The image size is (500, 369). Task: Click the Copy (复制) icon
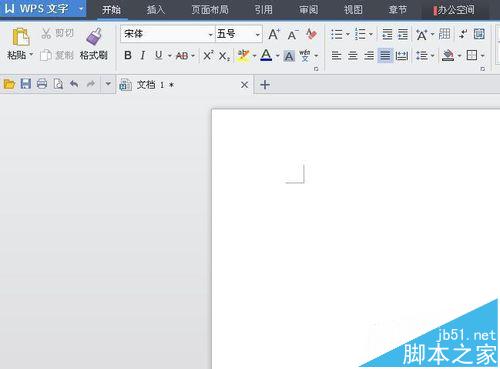pyautogui.click(x=46, y=55)
